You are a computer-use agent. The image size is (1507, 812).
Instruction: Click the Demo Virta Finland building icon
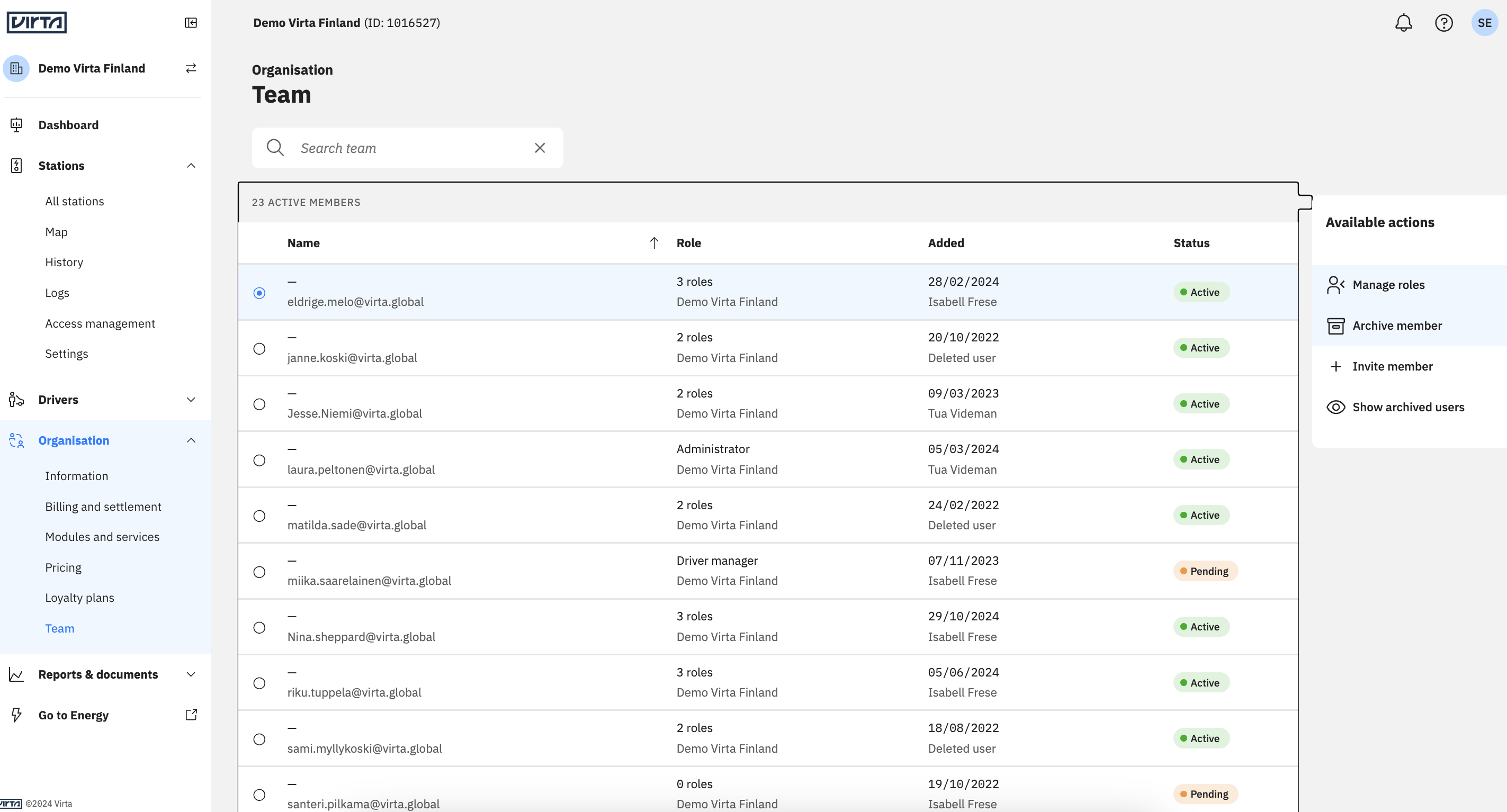[16, 68]
